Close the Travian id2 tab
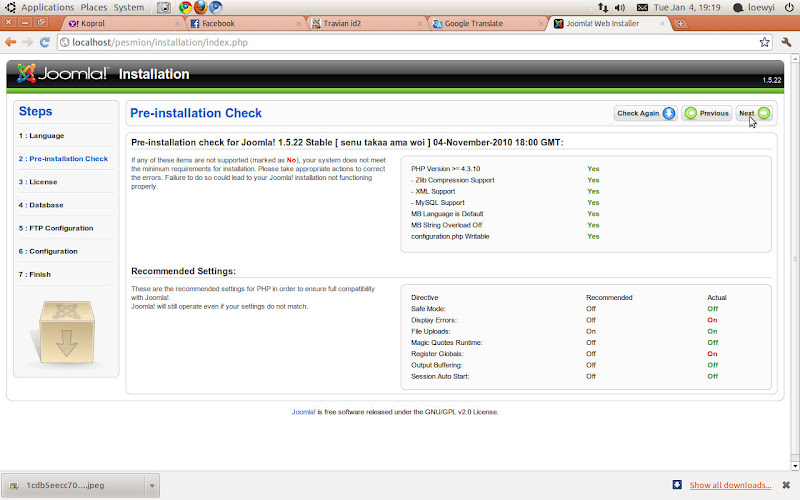Screen dimensions: 800x500 [420, 23]
